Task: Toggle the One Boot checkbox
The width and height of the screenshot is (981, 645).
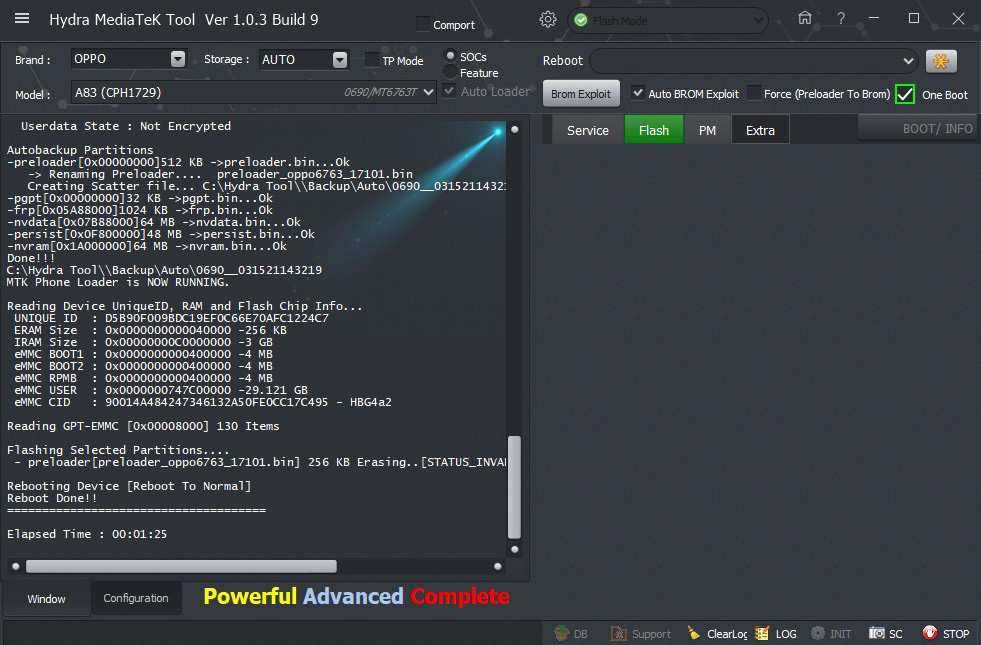Action: pyautogui.click(x=905, y=94)
